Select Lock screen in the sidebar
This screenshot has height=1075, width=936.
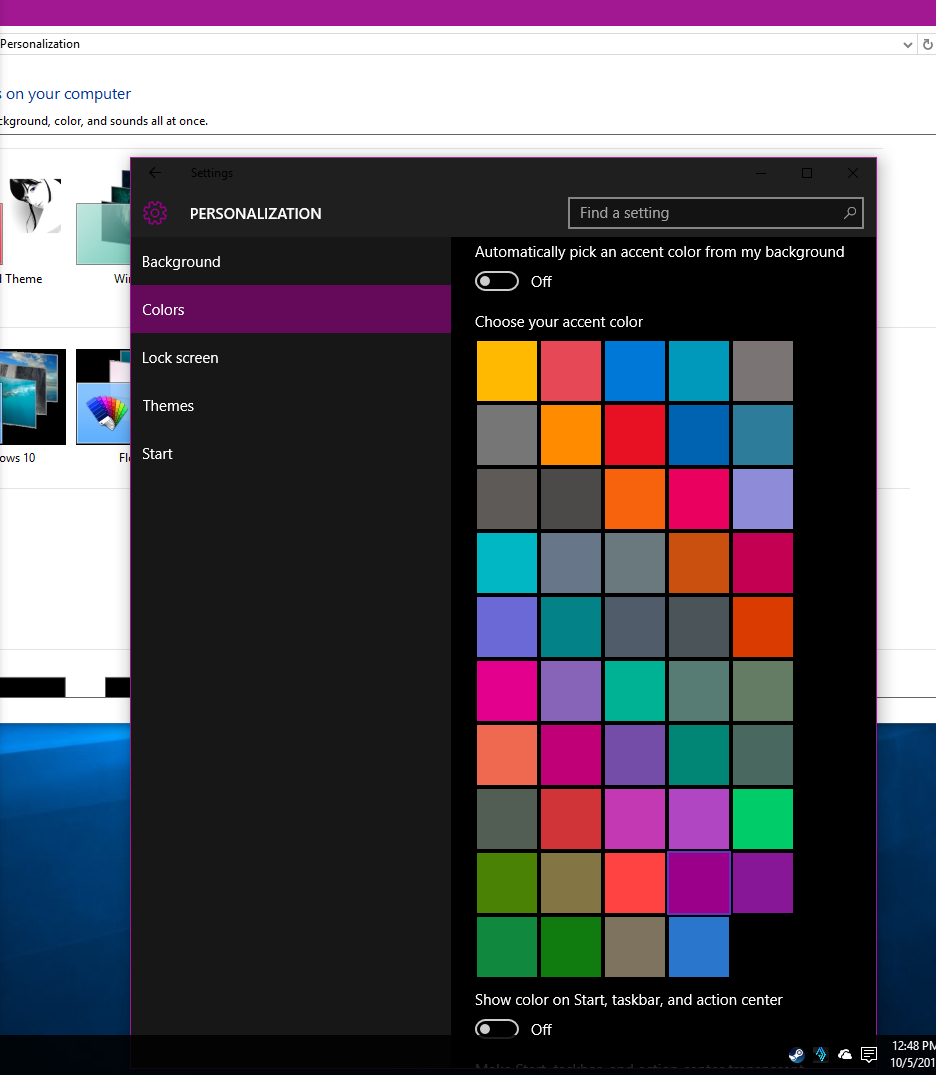tap(179, 357)
